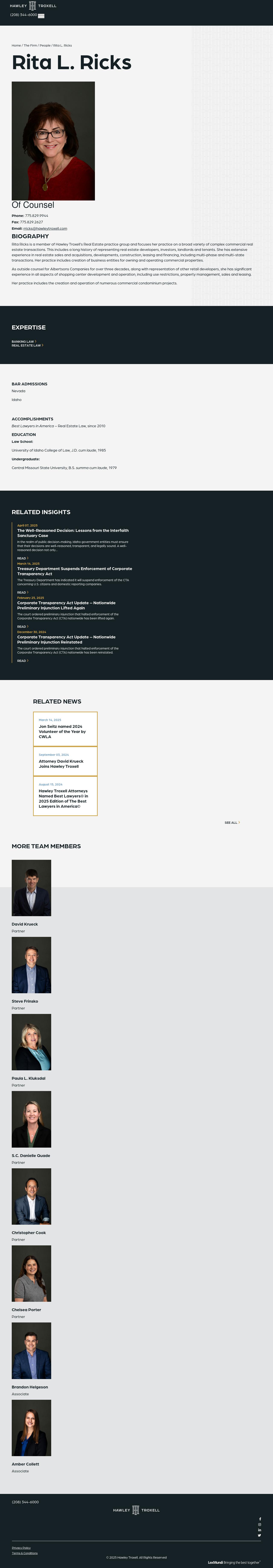
Task: Open Banking Law expertise link
Action: [x=24, y=341]
